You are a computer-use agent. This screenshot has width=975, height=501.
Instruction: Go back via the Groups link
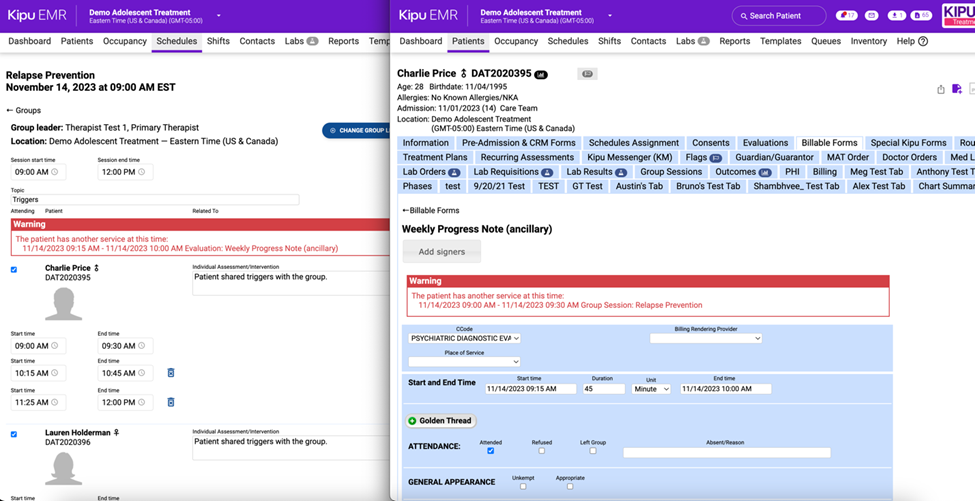tap(24, 111)
